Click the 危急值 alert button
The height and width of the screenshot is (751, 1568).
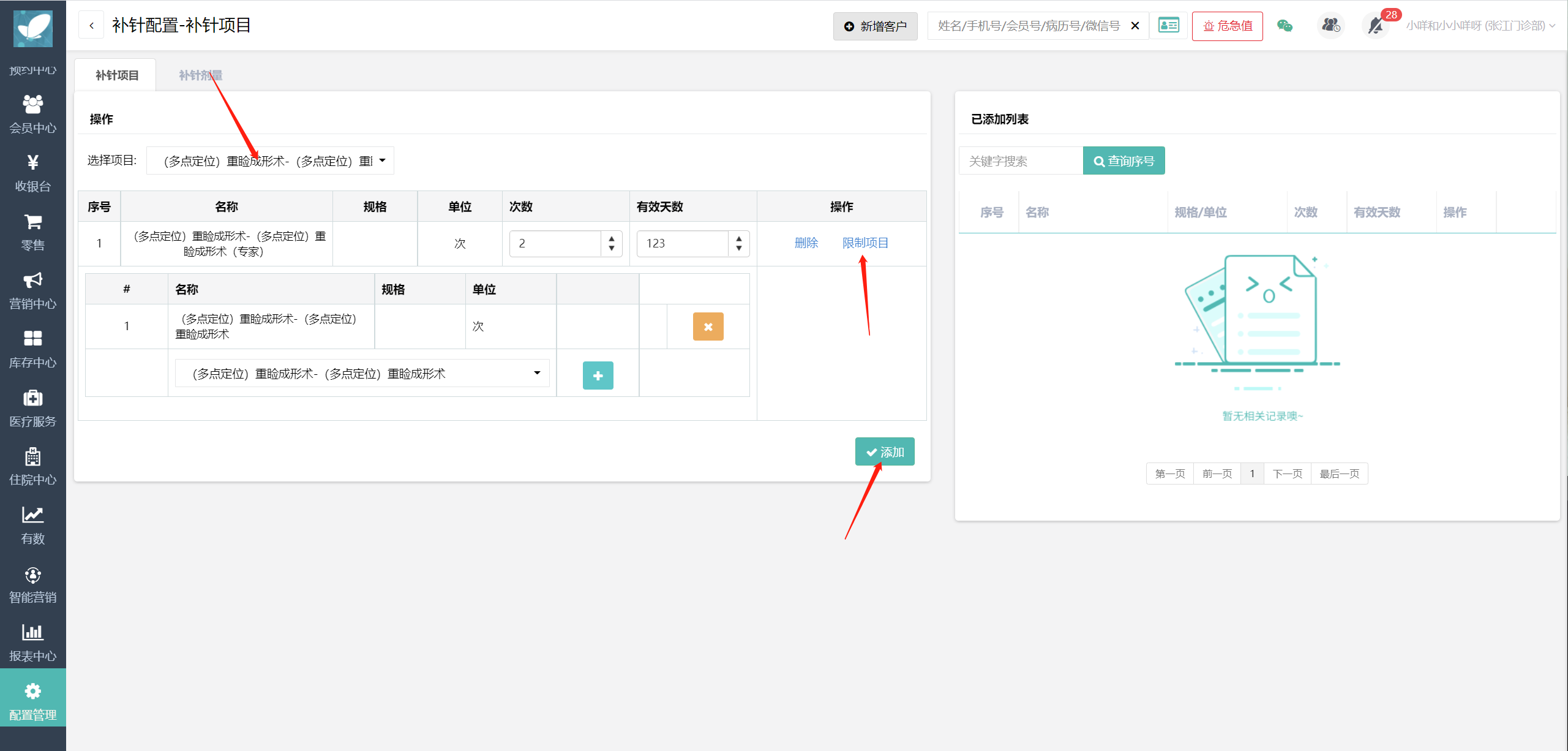1228,26
